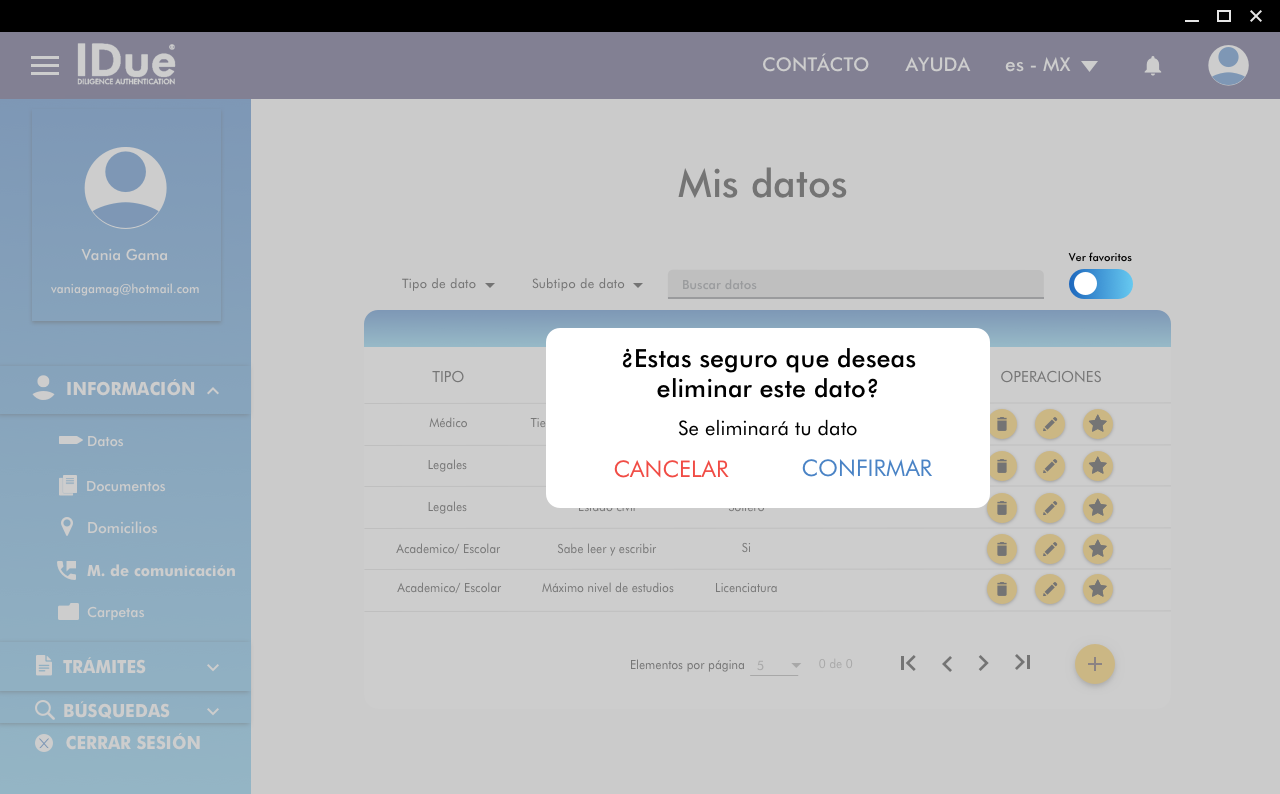Open the es - MX language selector
Screen dimensions: 1280x794
tap(1051, 66)
